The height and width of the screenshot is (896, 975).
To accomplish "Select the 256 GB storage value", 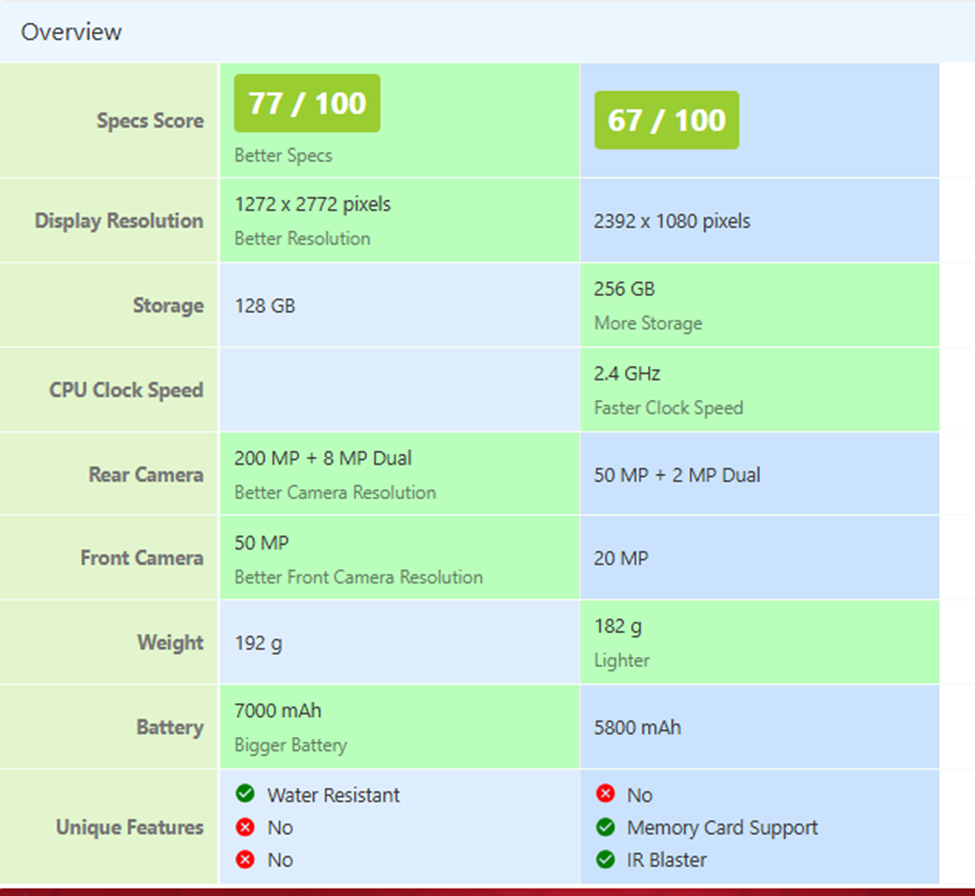I will pos(624,289).
